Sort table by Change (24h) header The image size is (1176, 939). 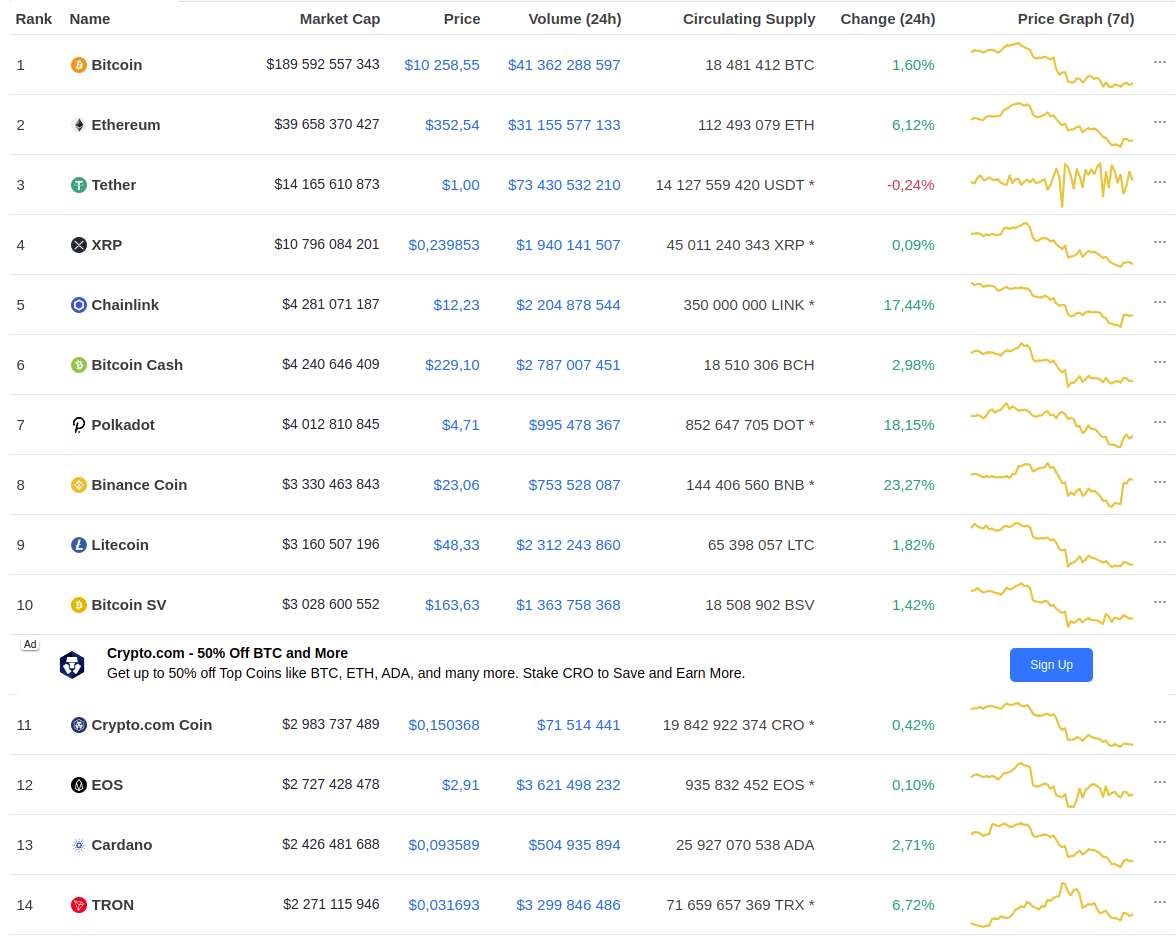pos(887,19)
